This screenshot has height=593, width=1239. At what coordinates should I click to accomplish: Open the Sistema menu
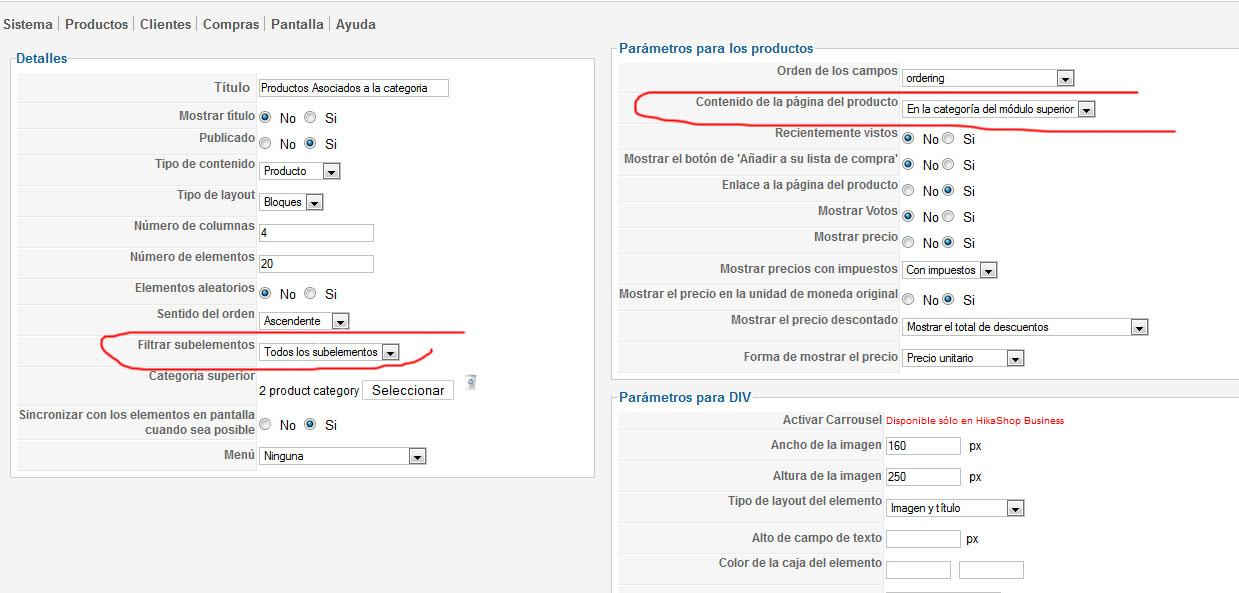coord(28,24)
